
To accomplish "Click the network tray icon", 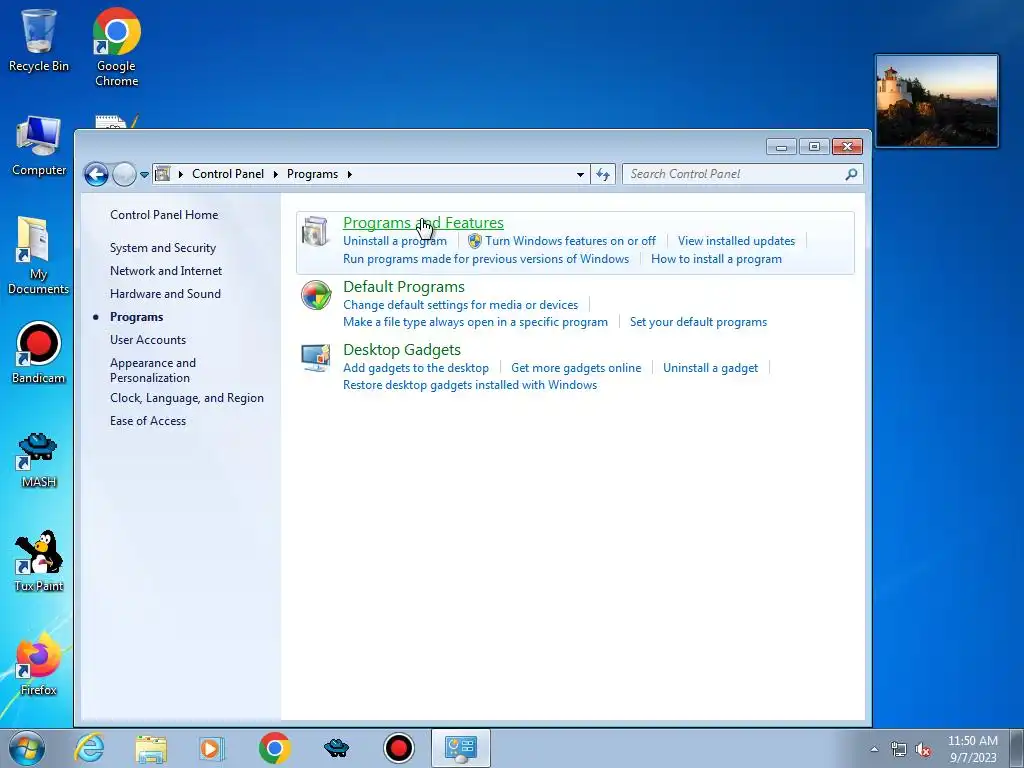I will coord(899,750).
